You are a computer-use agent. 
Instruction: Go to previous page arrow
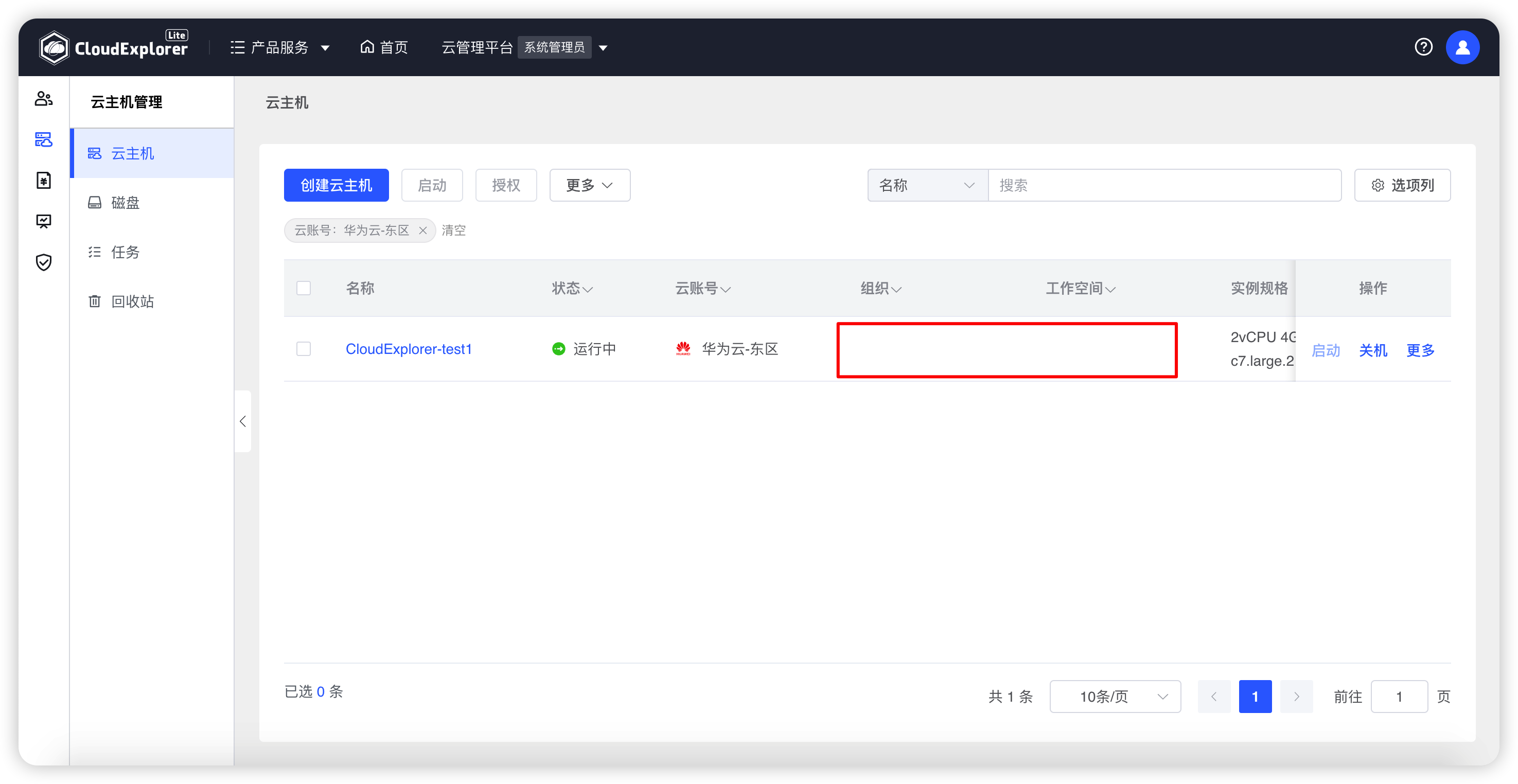pos(1214,696)
